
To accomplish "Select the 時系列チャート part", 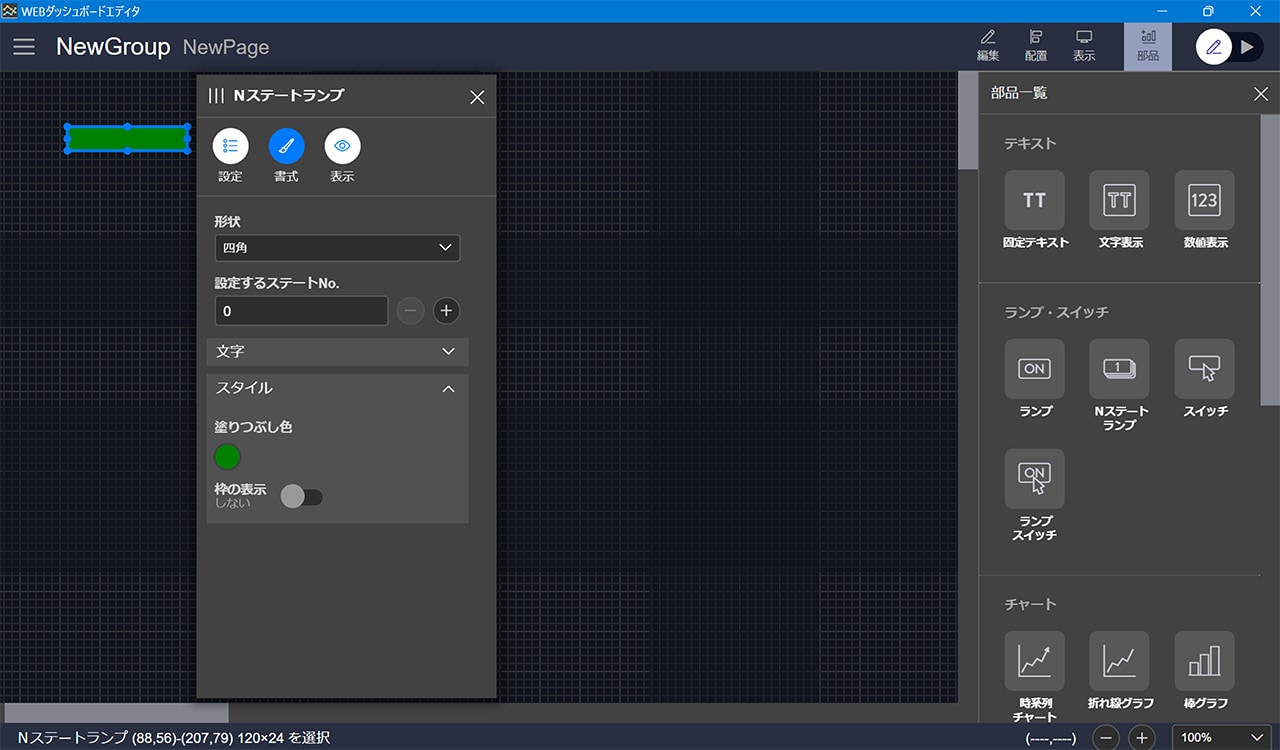I will click(x=1034, y=661).
